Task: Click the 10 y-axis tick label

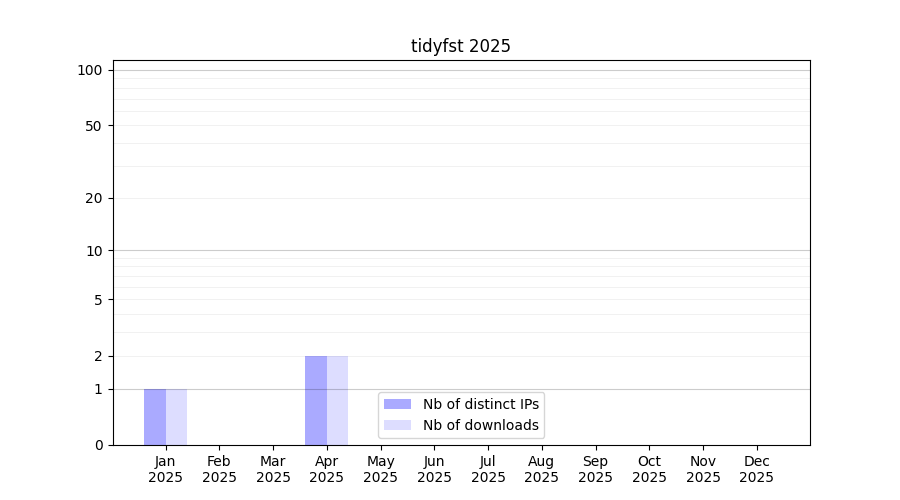Action: click(94, 251)
